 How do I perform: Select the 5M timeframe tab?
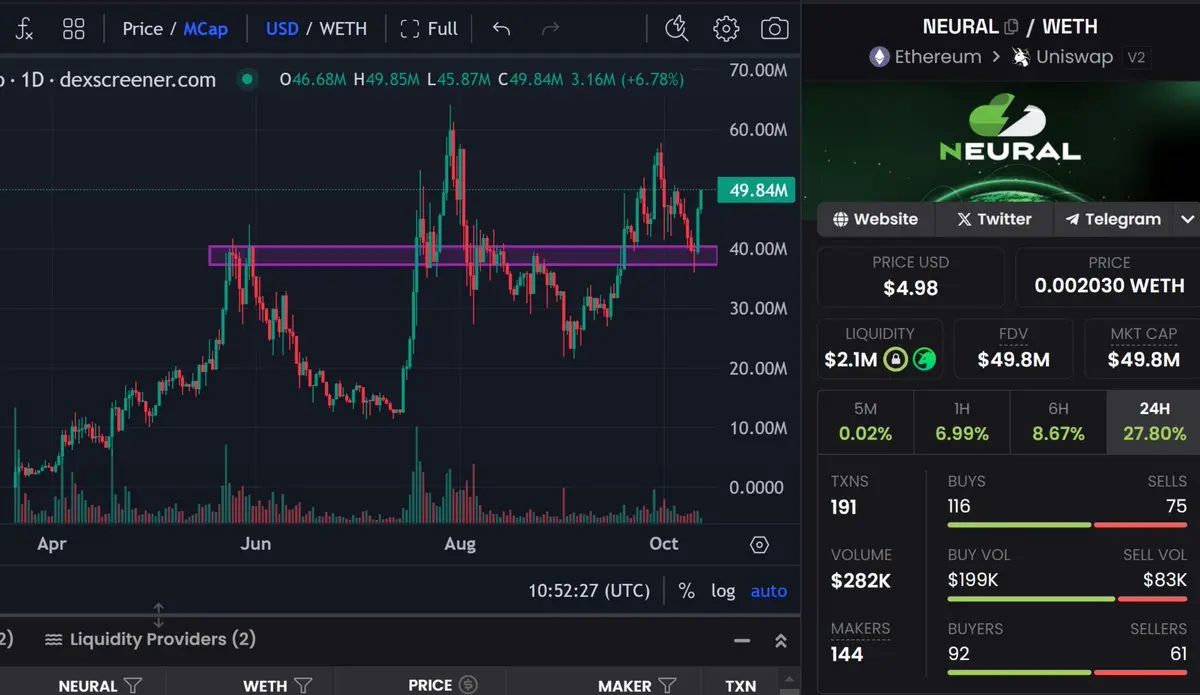(866, 421)
